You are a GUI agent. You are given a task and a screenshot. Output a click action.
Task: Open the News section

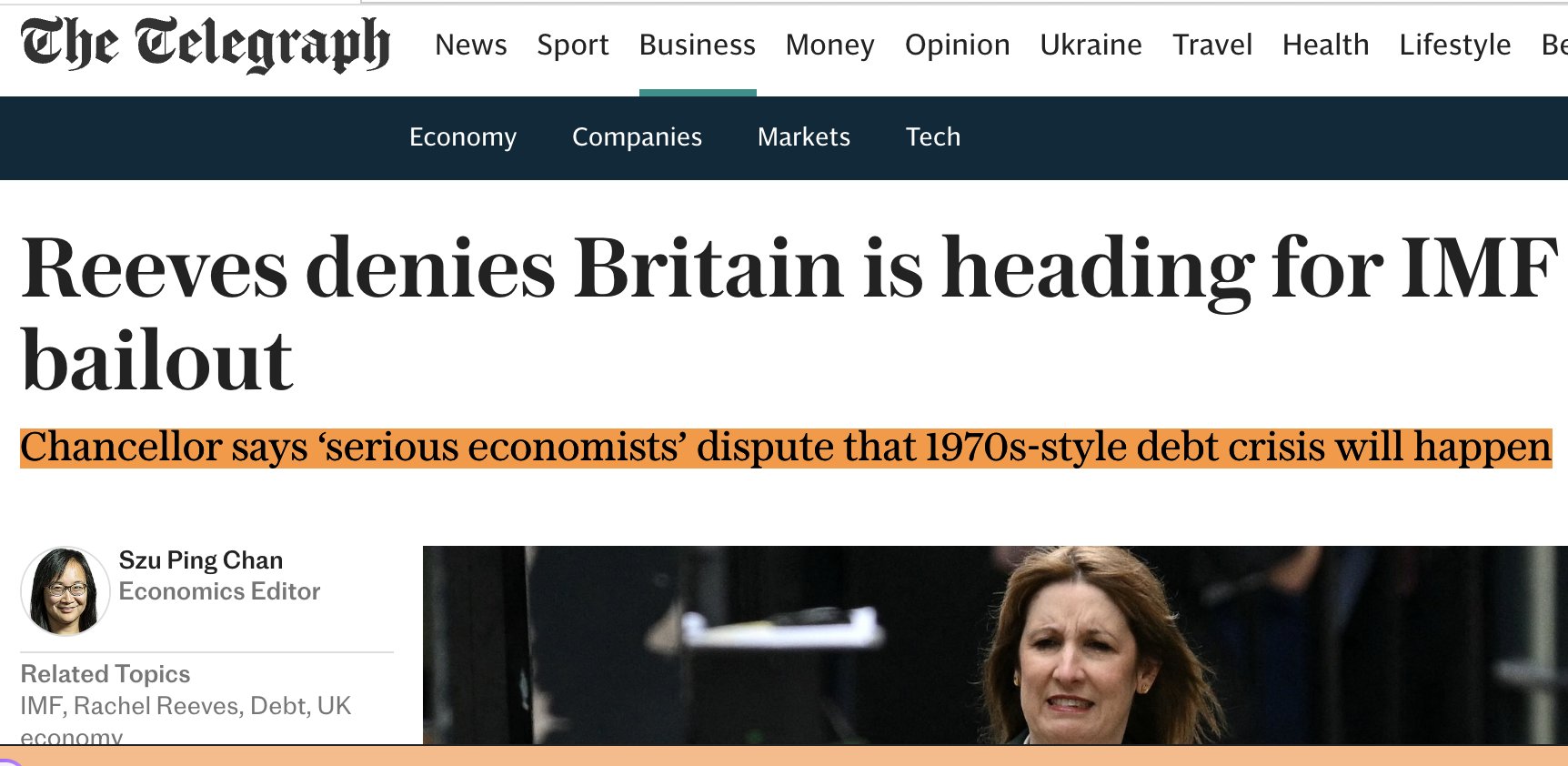click(x=470, y=45)
